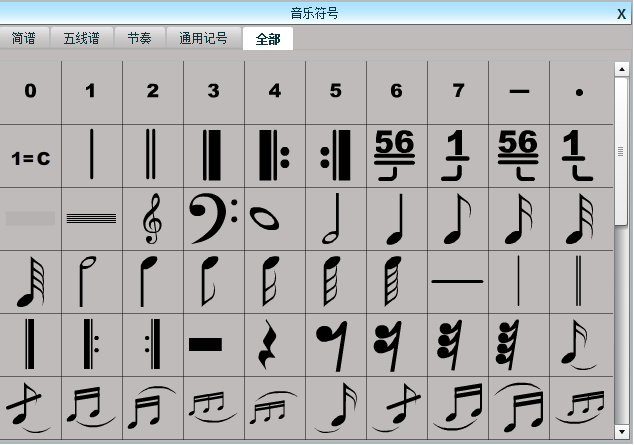Choose the final double barline symbol

(x=213, y=156)
